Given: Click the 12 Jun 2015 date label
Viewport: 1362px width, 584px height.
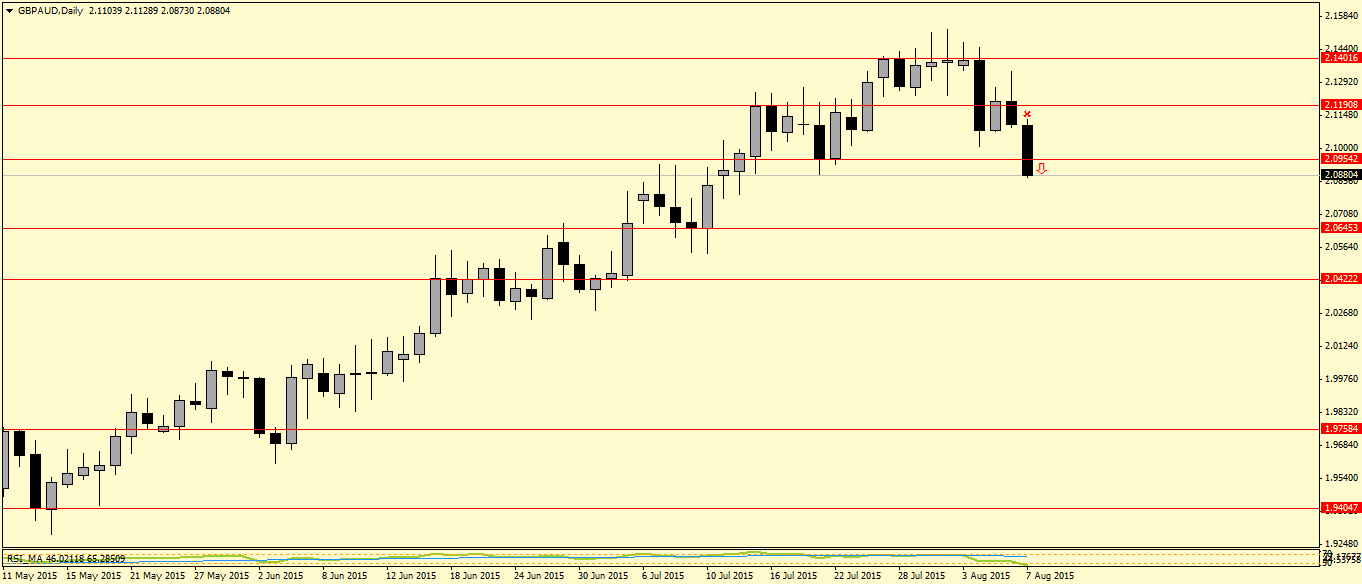Looking at the screenshot, I should (411, 576).
